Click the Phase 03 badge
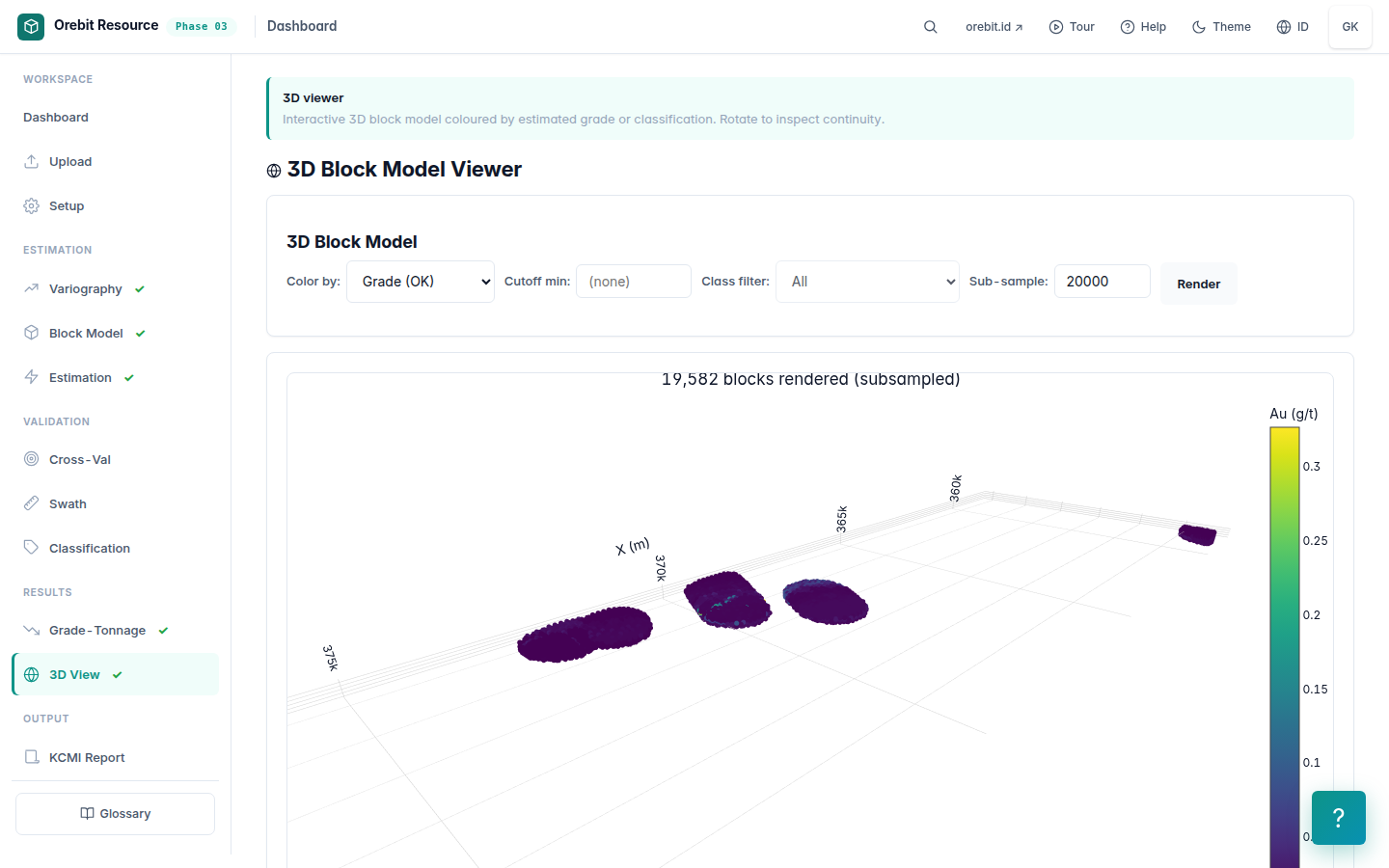Screen dimensions: 1389x868 [202, 26]
